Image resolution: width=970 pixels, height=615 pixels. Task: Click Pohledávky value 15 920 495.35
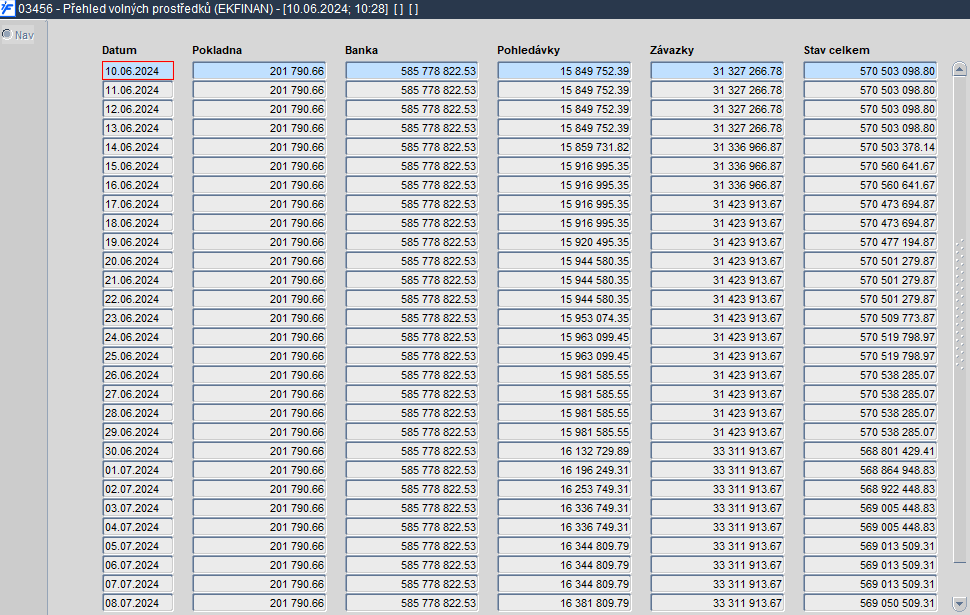pyautogui.click(x=564, y=242)
